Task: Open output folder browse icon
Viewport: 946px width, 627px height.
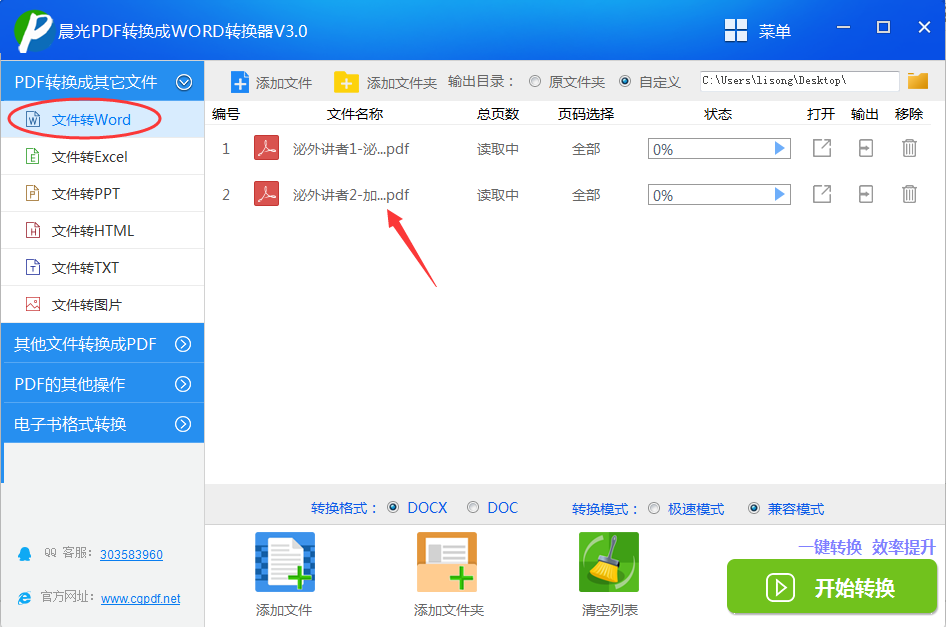Action: 918,81
